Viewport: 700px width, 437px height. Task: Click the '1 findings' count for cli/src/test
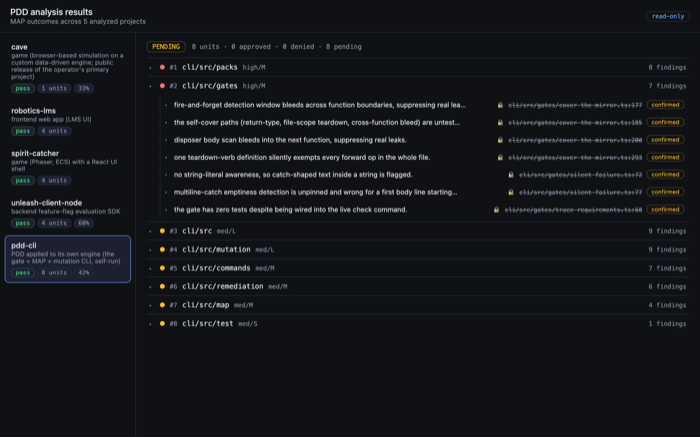pos(667,324)
